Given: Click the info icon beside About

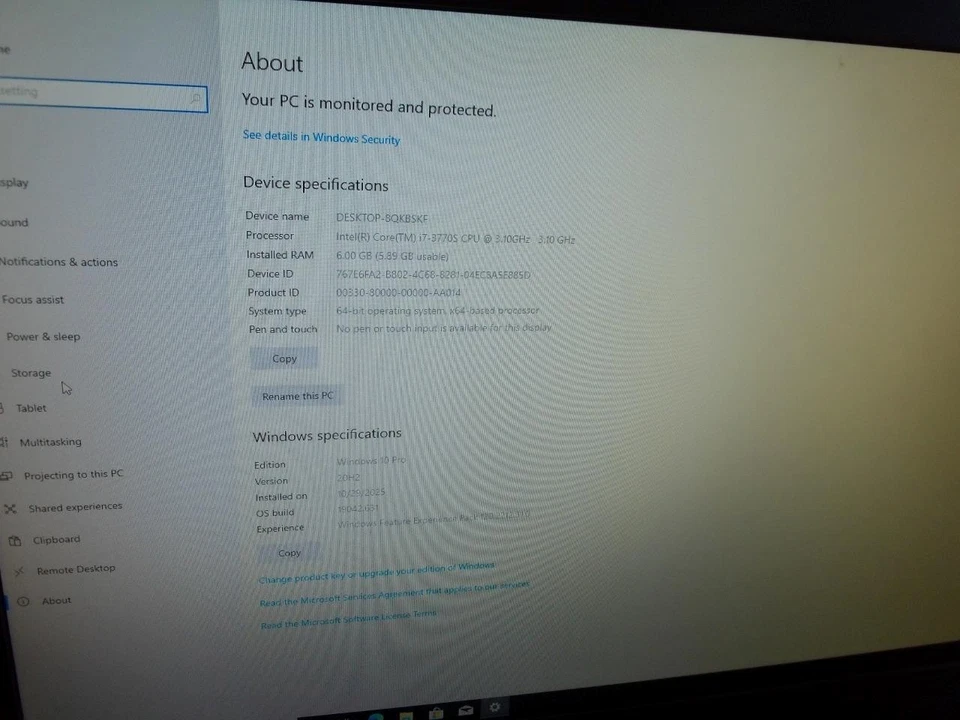Looking at the screenshot, I should [x=22, y=600].
